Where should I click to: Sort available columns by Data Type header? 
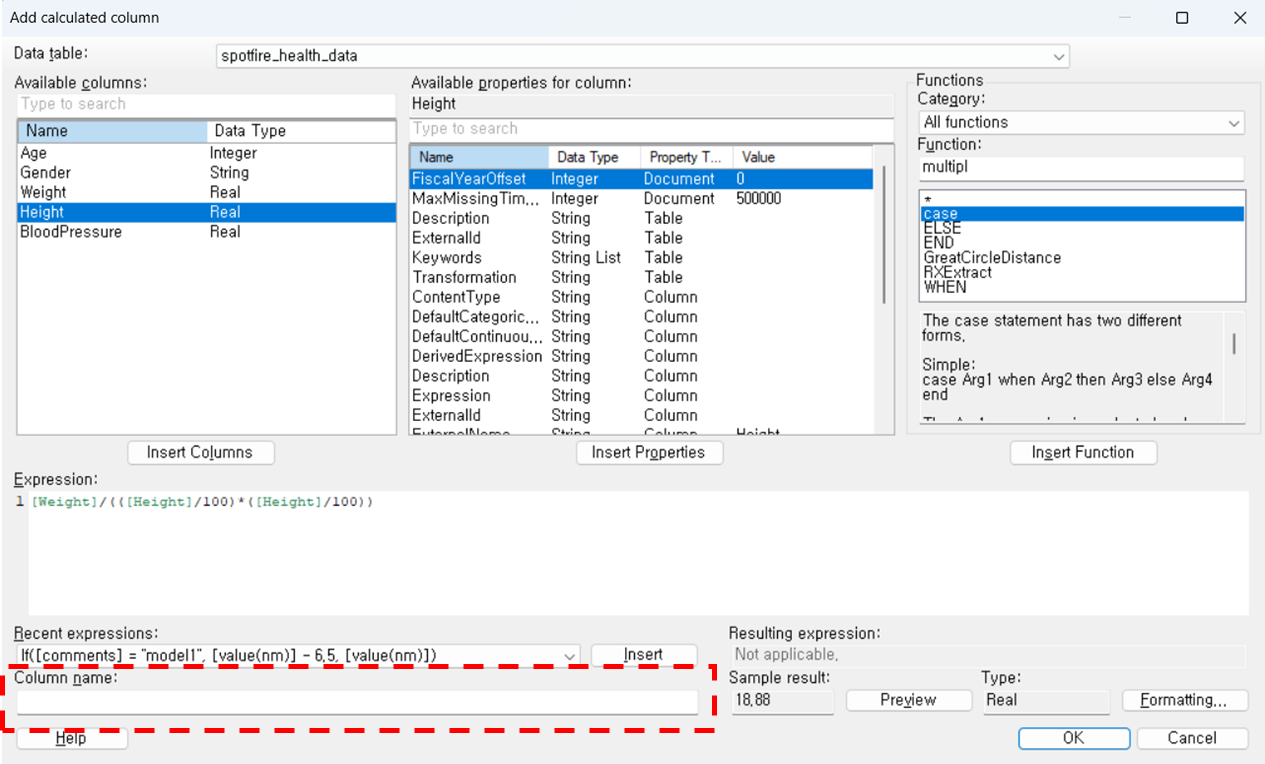coord(301,131)
